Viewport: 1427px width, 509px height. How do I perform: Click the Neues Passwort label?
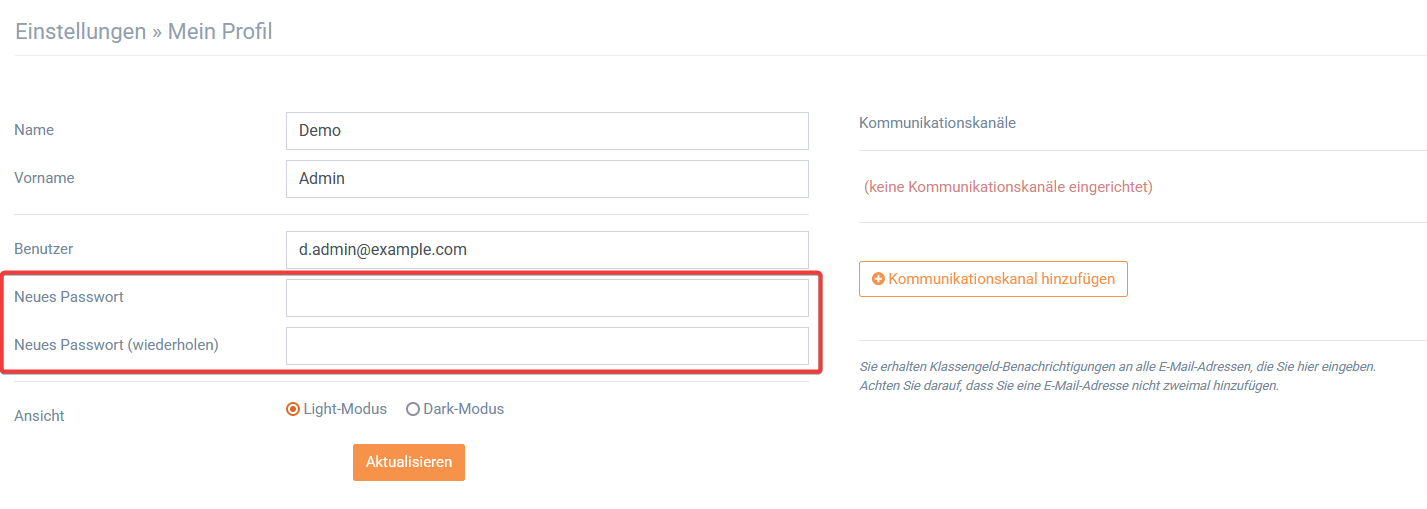pos(69,296)
